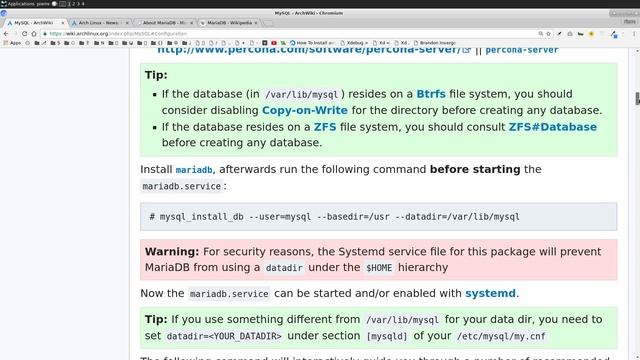
Task: Click the secure padlock icon in address bar
Action: 45,34
